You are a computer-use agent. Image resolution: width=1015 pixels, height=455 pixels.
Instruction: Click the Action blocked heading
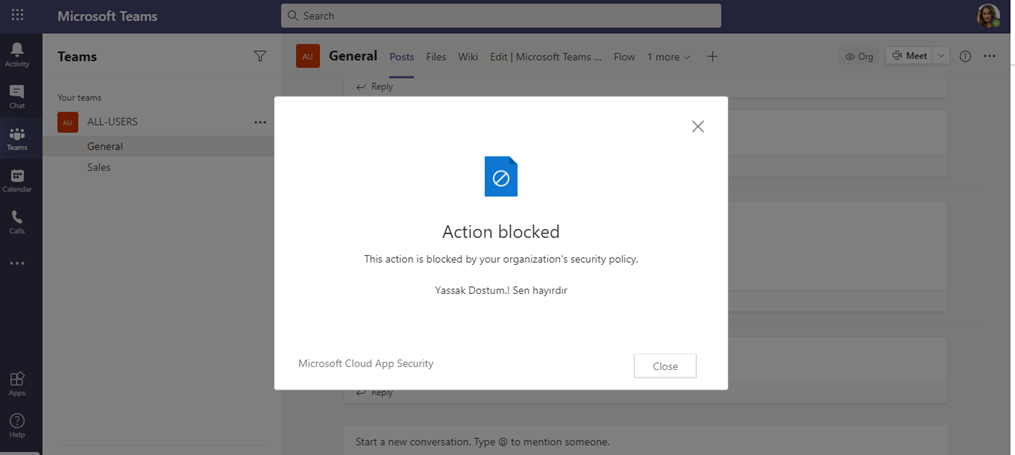(500, 232)
